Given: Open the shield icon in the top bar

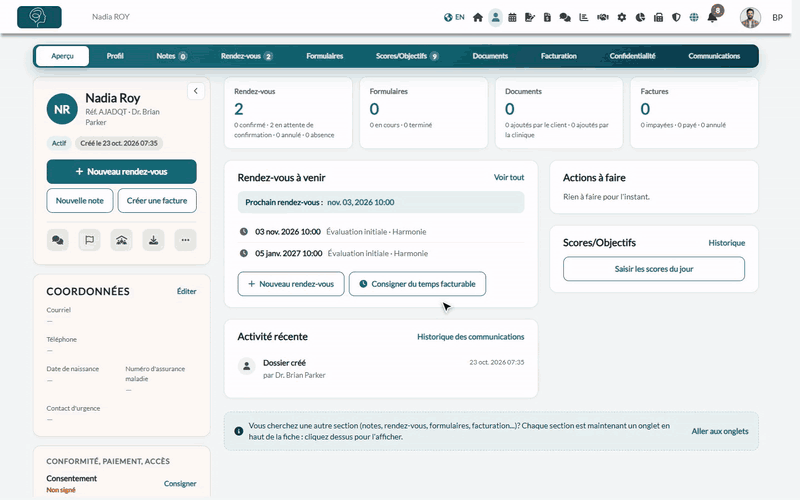Looking at the screenshot, I should point(676,17).
